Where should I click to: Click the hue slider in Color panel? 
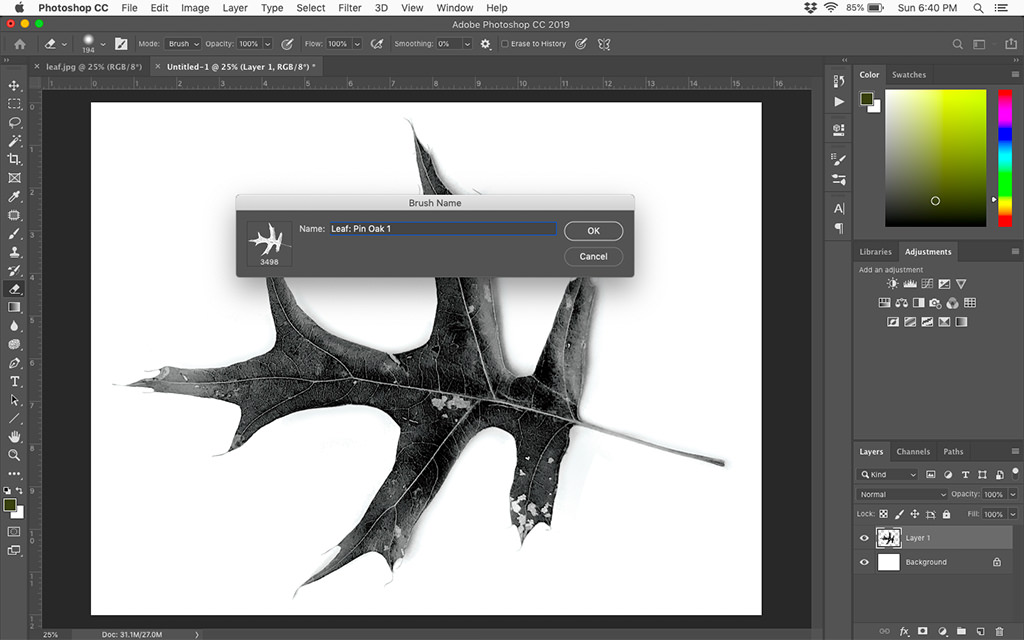tap(1005, 158)
